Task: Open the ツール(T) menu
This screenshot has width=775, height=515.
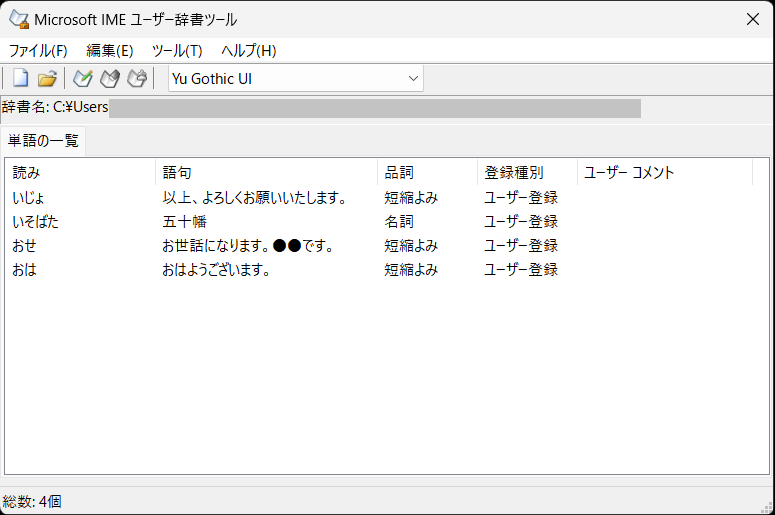Action: [x=177, y=50]
